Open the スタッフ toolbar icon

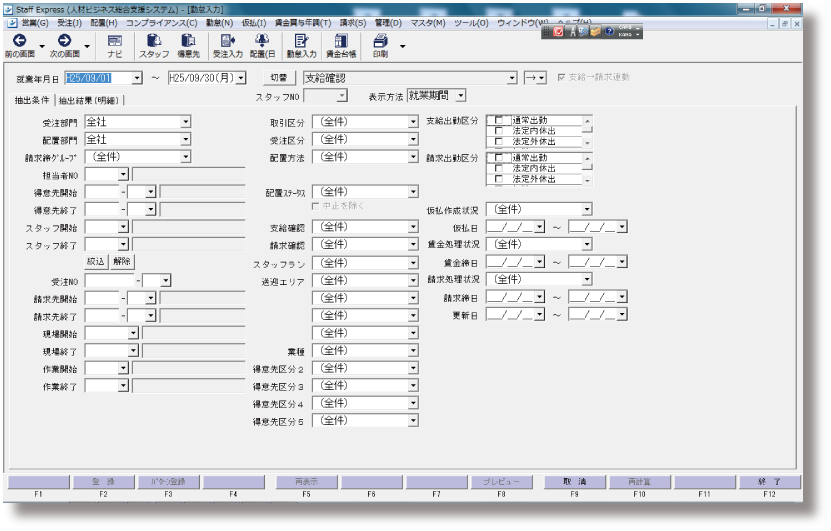(154, 40)
